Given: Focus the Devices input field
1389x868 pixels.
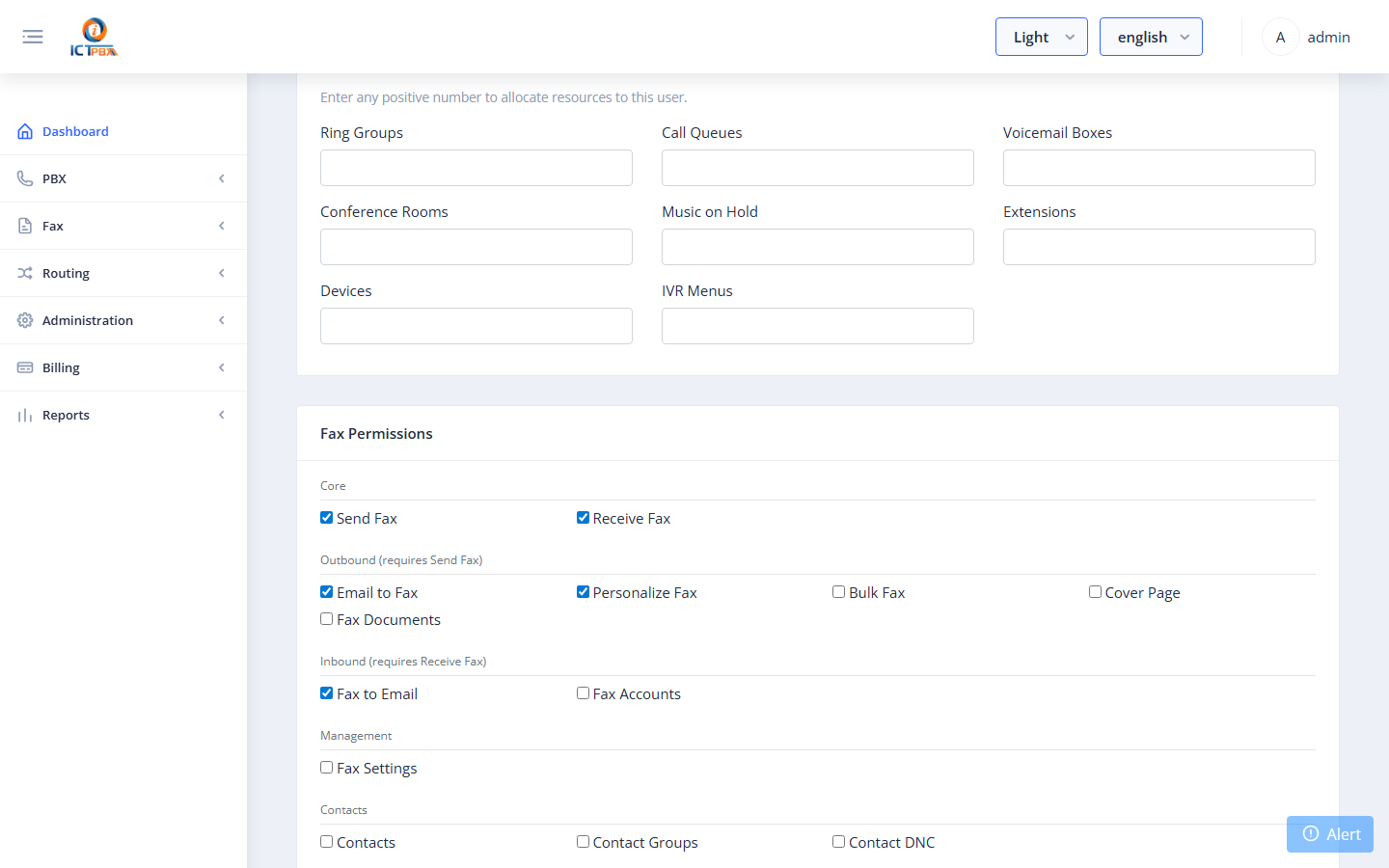Looking at the screenshot, I should pos(477,326).
